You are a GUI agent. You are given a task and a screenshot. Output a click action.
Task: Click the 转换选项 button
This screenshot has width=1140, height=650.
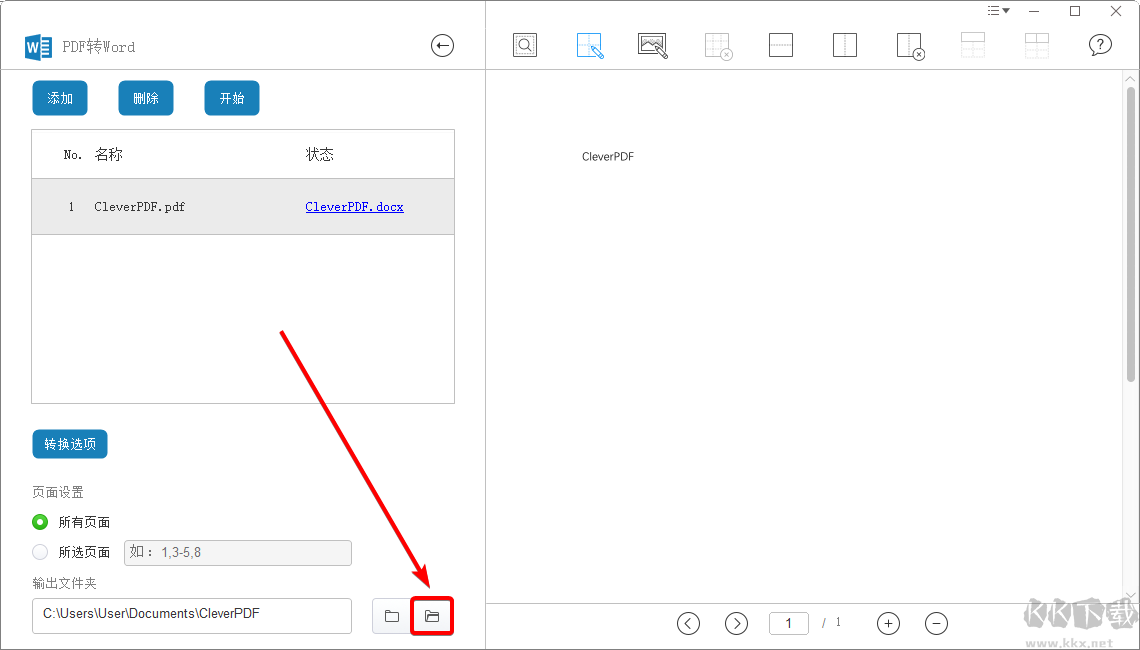tap(70, 444)
